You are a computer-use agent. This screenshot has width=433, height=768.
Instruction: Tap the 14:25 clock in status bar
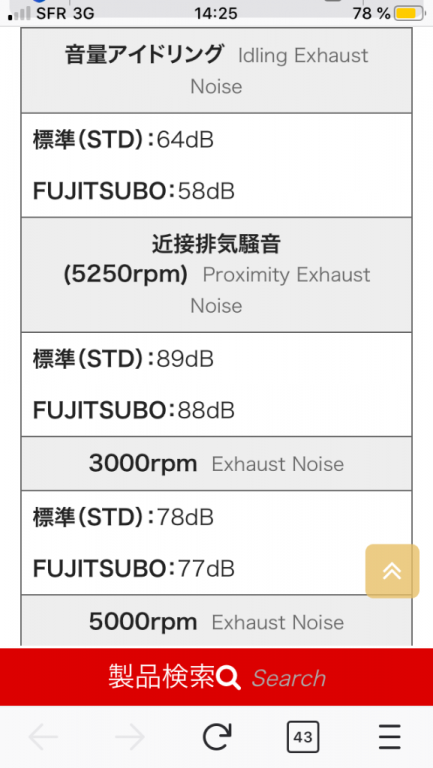point(216,14)
